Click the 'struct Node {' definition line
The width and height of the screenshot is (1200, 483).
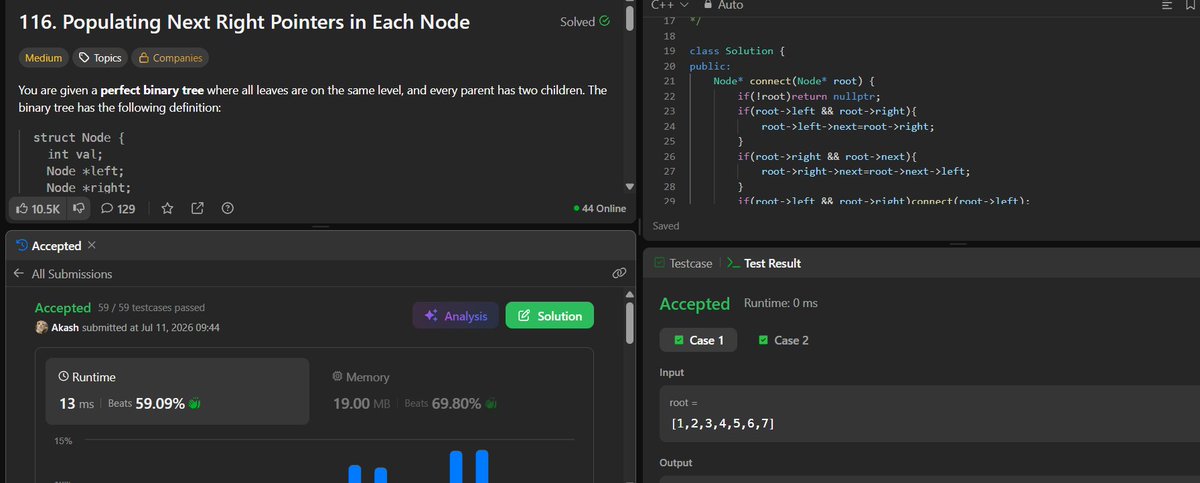point(79,137)
